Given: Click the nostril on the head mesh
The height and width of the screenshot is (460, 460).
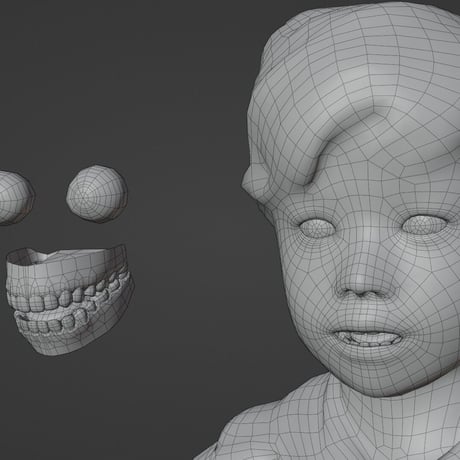Looking at the screenshot, I should [x=348, y=293].
